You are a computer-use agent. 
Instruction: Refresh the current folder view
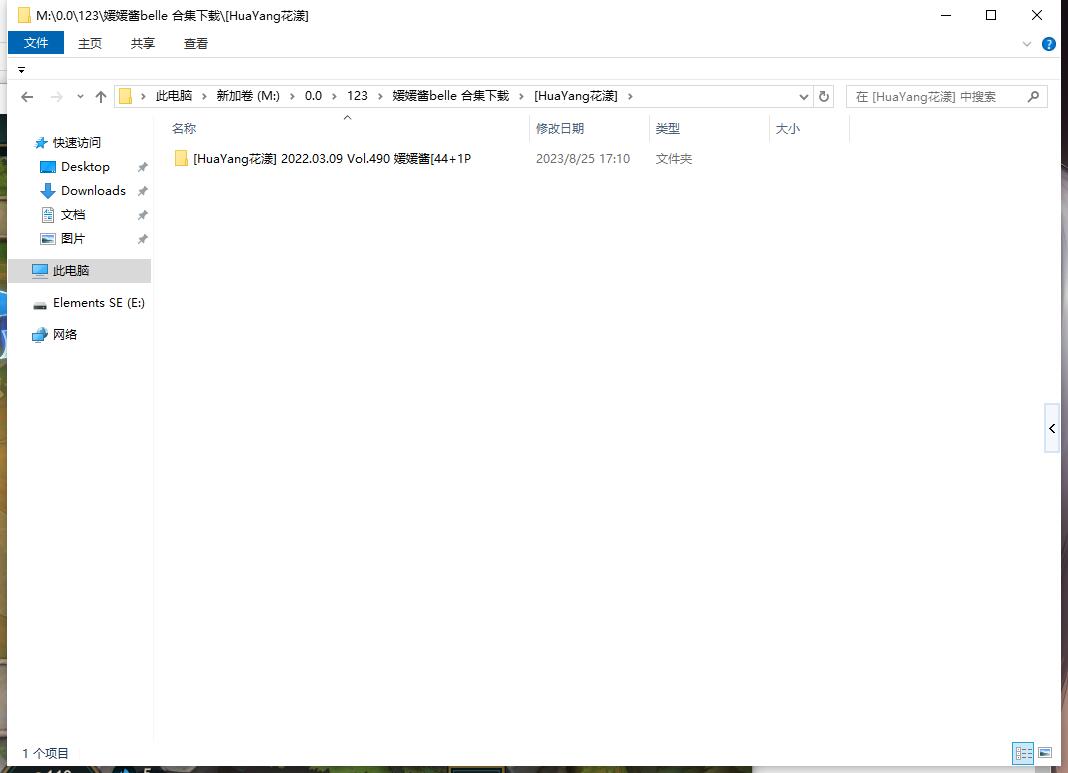[823, 97]
